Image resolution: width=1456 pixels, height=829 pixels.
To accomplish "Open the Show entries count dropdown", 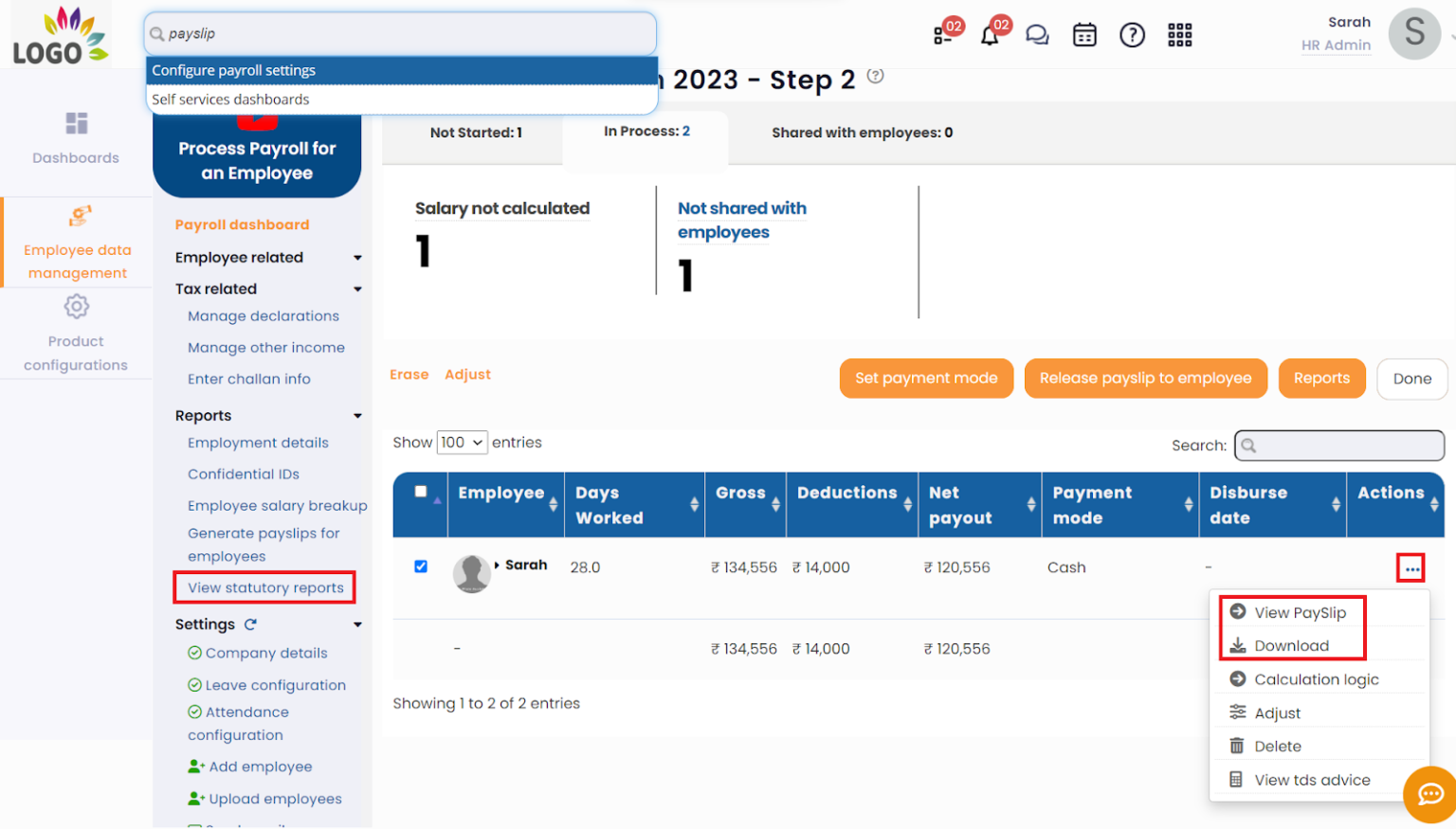I will [461, 442].
